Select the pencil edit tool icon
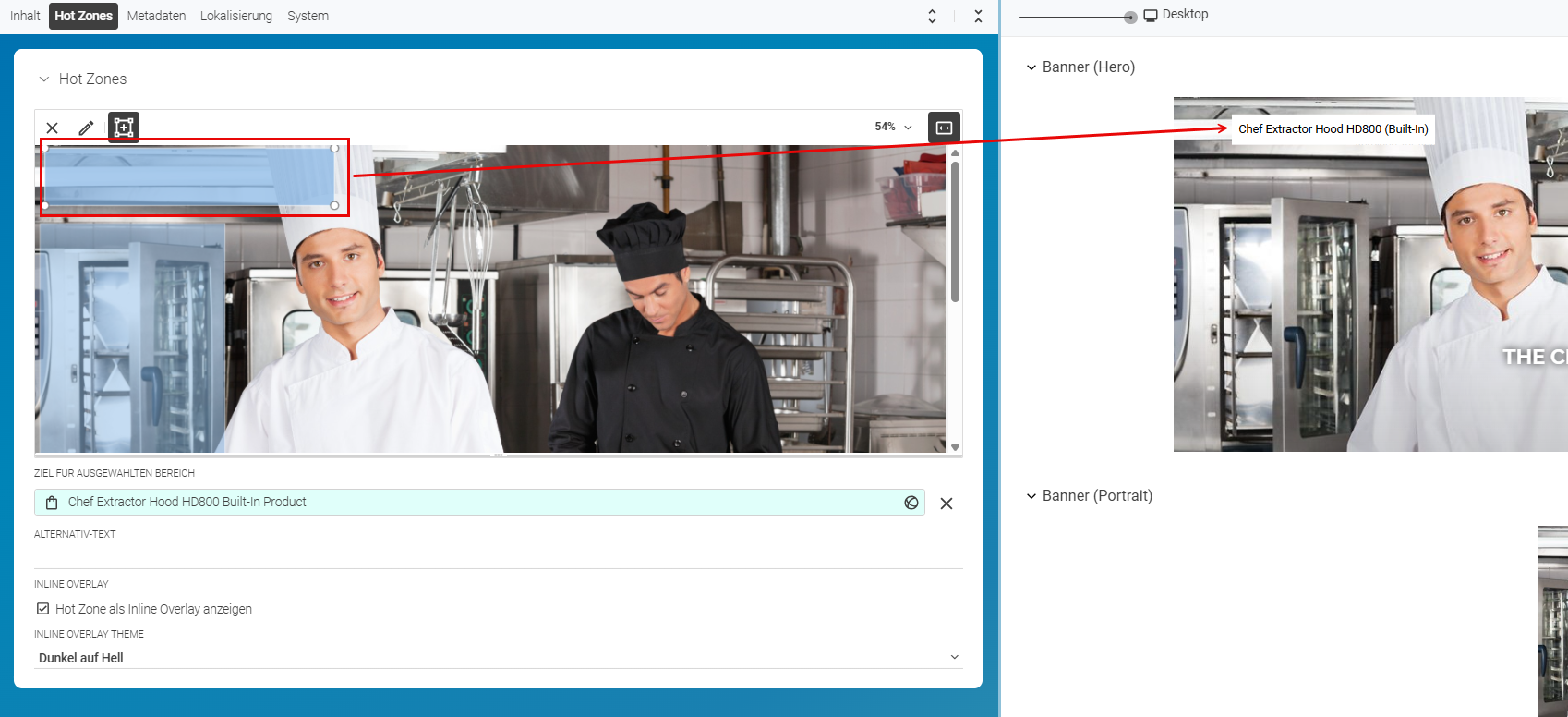The width and height of the screenshot is (1568, 717). coord(87,128)
